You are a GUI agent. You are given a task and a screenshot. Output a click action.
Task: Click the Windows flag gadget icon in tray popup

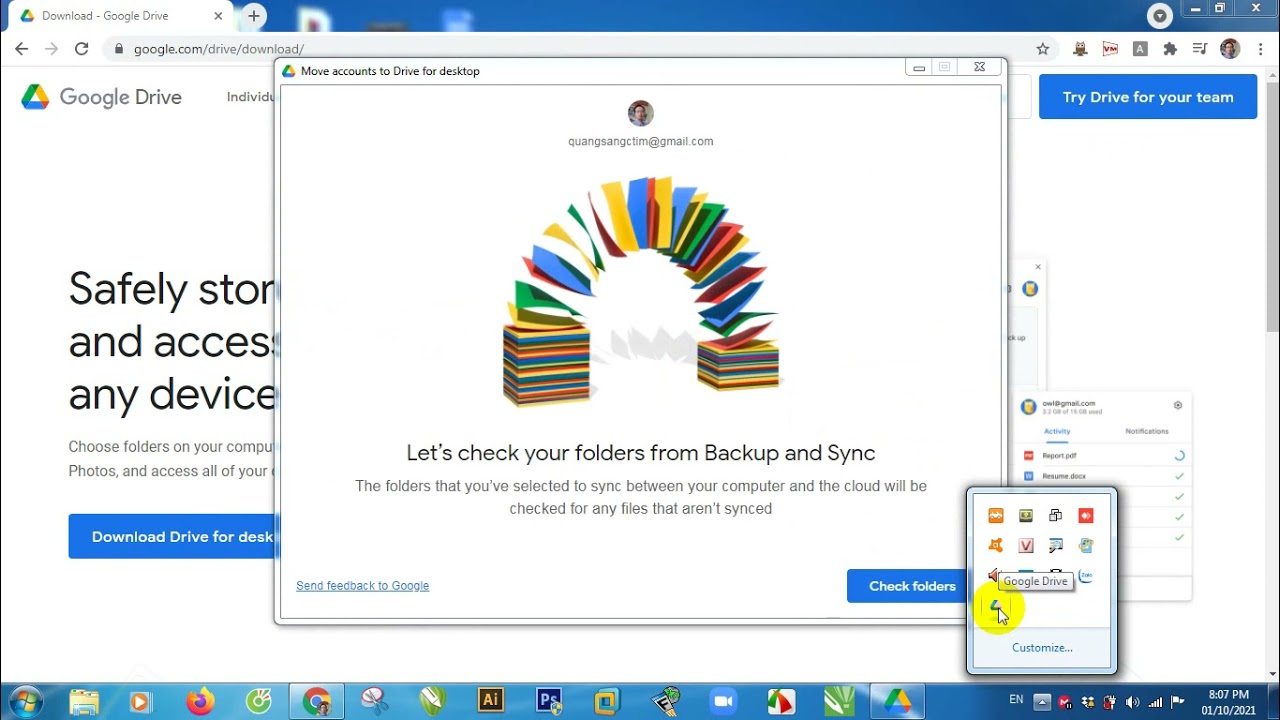[x=1086, y=546]
